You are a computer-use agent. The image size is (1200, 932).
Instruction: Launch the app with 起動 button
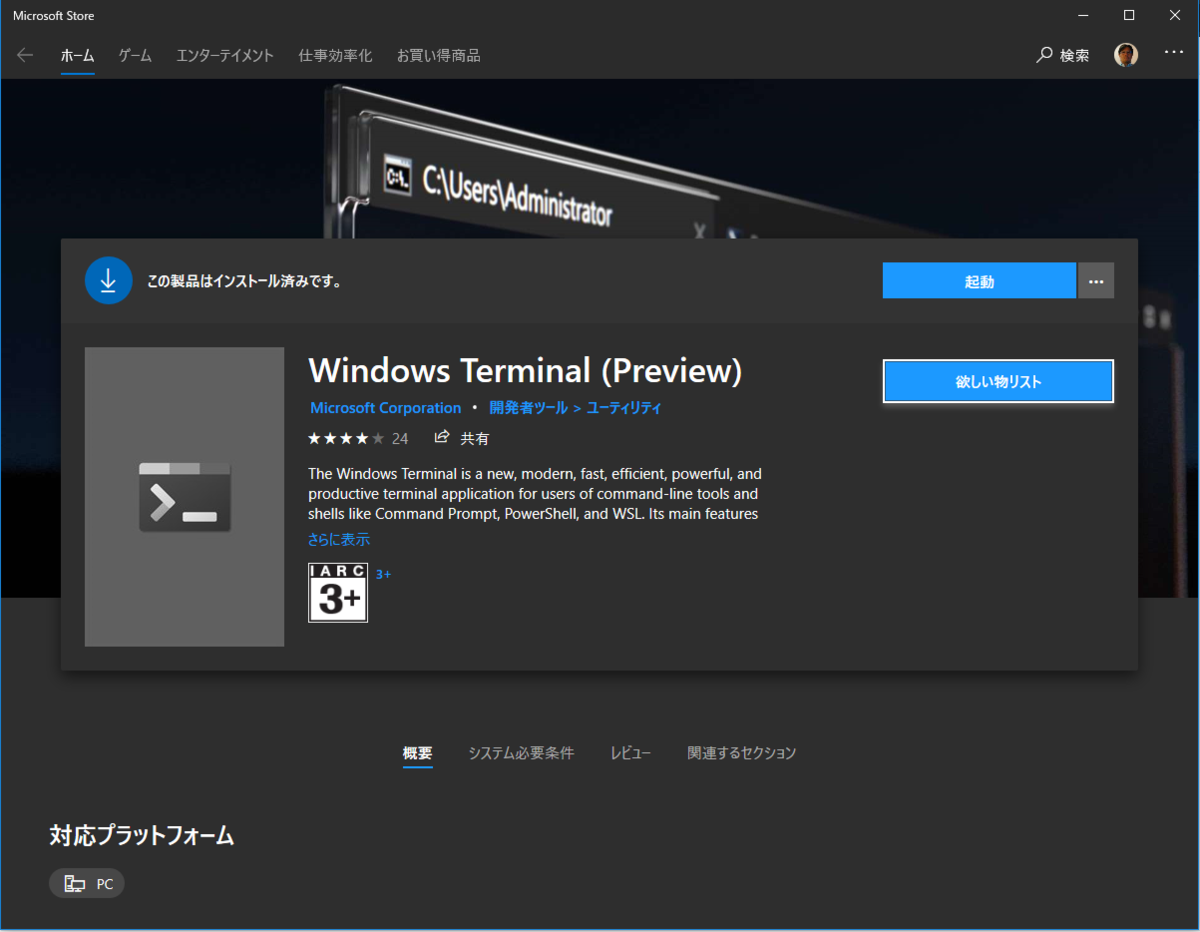[x=979, y=281]
